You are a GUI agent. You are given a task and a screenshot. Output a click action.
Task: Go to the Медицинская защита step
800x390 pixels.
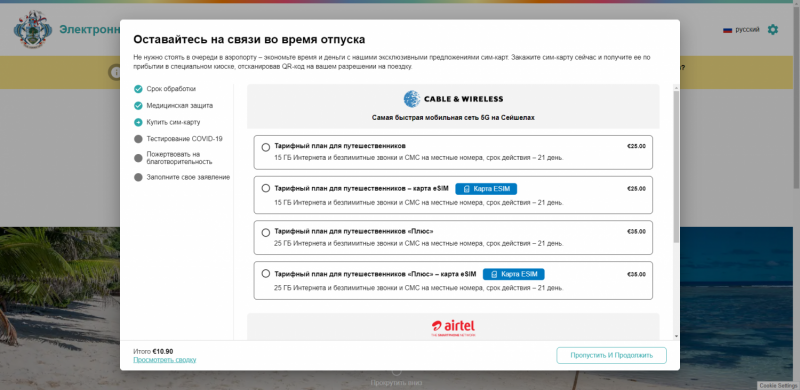click(180, 106)
